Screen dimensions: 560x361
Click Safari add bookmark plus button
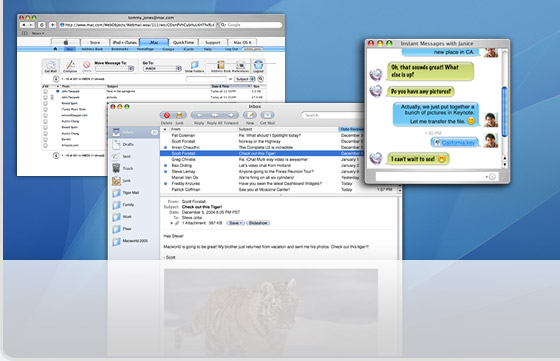[52, 25]
